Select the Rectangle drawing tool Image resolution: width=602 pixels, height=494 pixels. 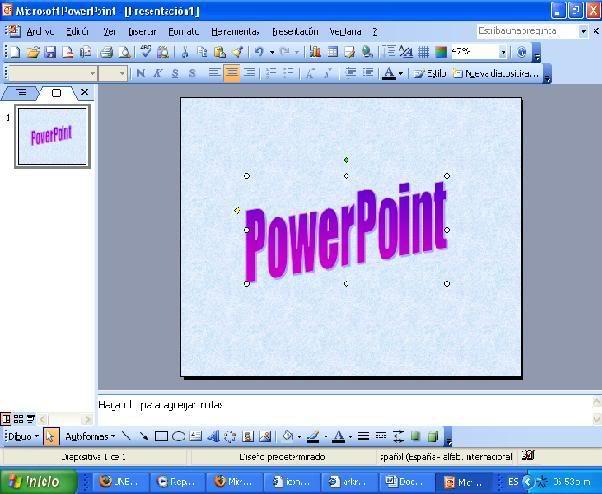[161, 436]
